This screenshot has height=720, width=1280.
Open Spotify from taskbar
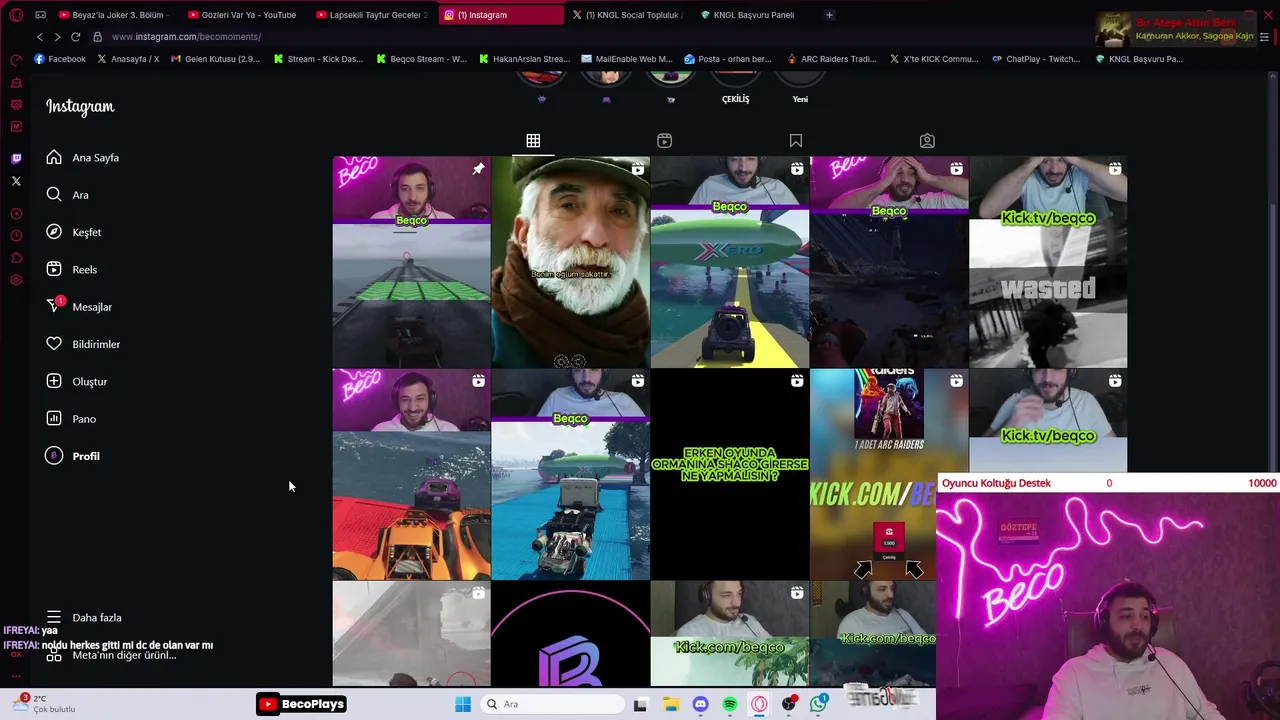tap(730, 704)
